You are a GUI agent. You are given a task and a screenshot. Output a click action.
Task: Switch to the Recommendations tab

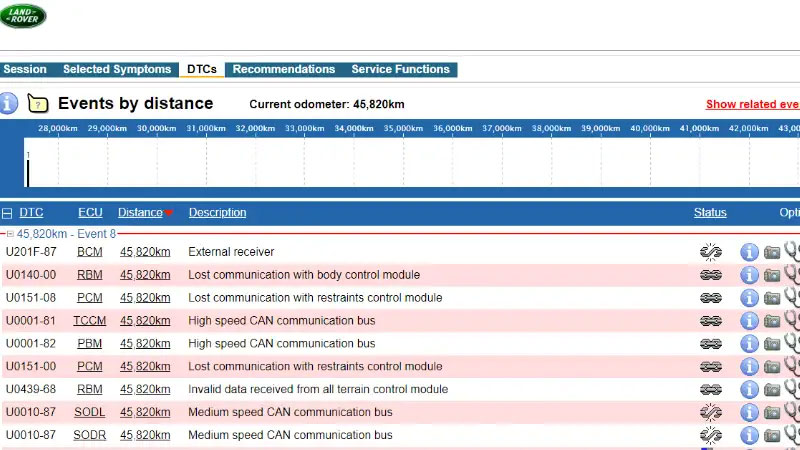pos(283,70)
